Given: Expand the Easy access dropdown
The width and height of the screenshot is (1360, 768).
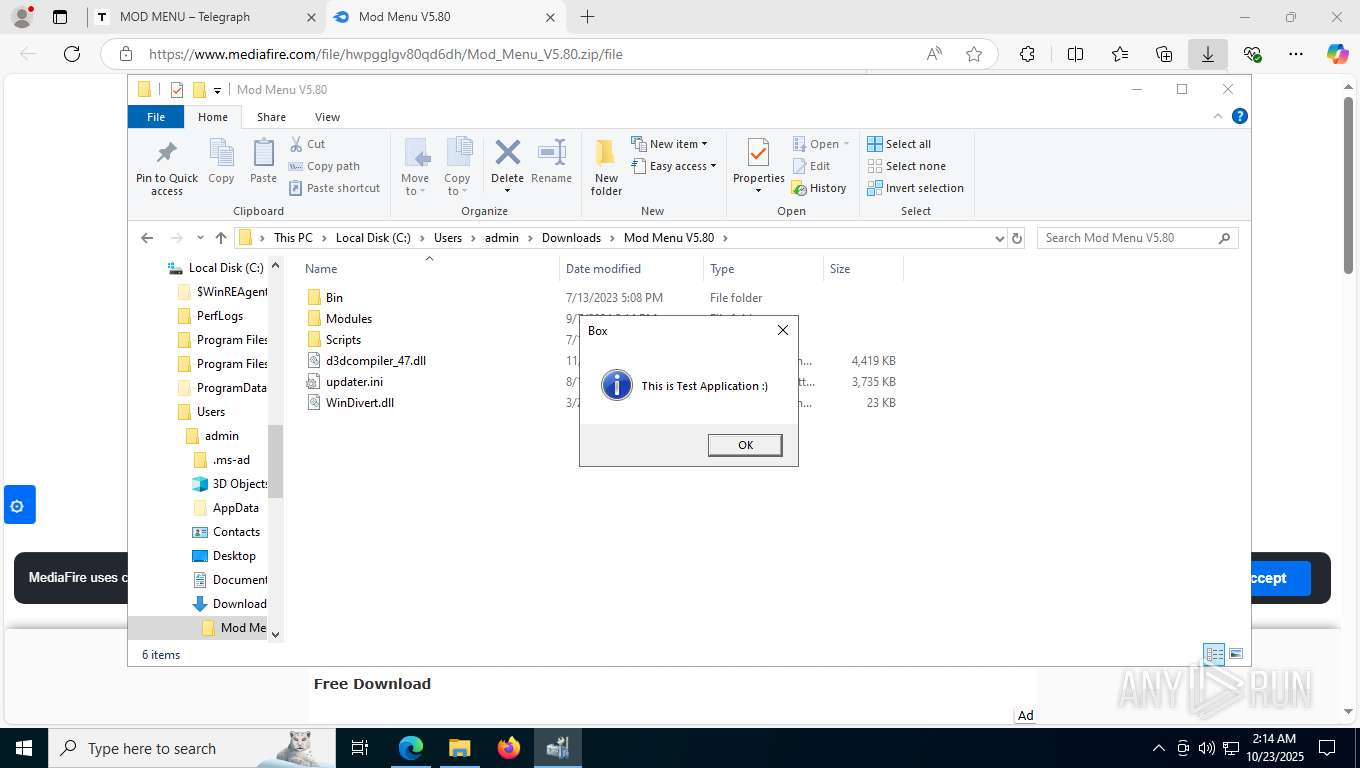Looking at the screenshot, I should (674, 166).
